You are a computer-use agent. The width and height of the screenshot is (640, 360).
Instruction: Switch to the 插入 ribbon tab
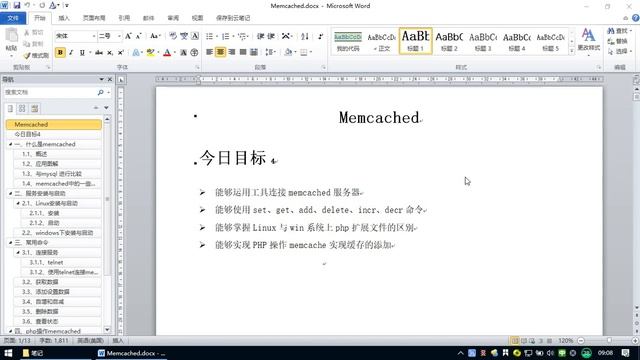tap(64, 18)
